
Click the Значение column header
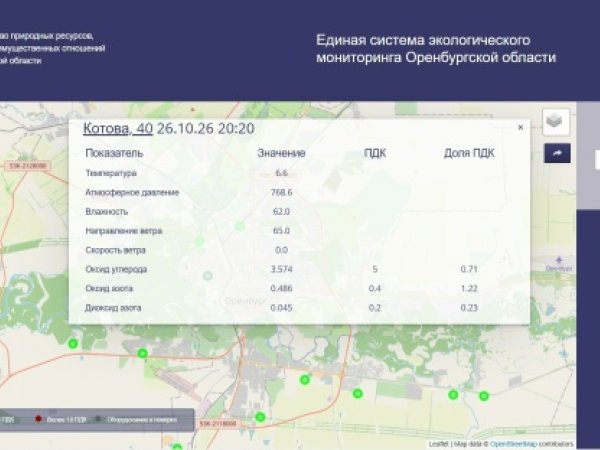point(281,153)
